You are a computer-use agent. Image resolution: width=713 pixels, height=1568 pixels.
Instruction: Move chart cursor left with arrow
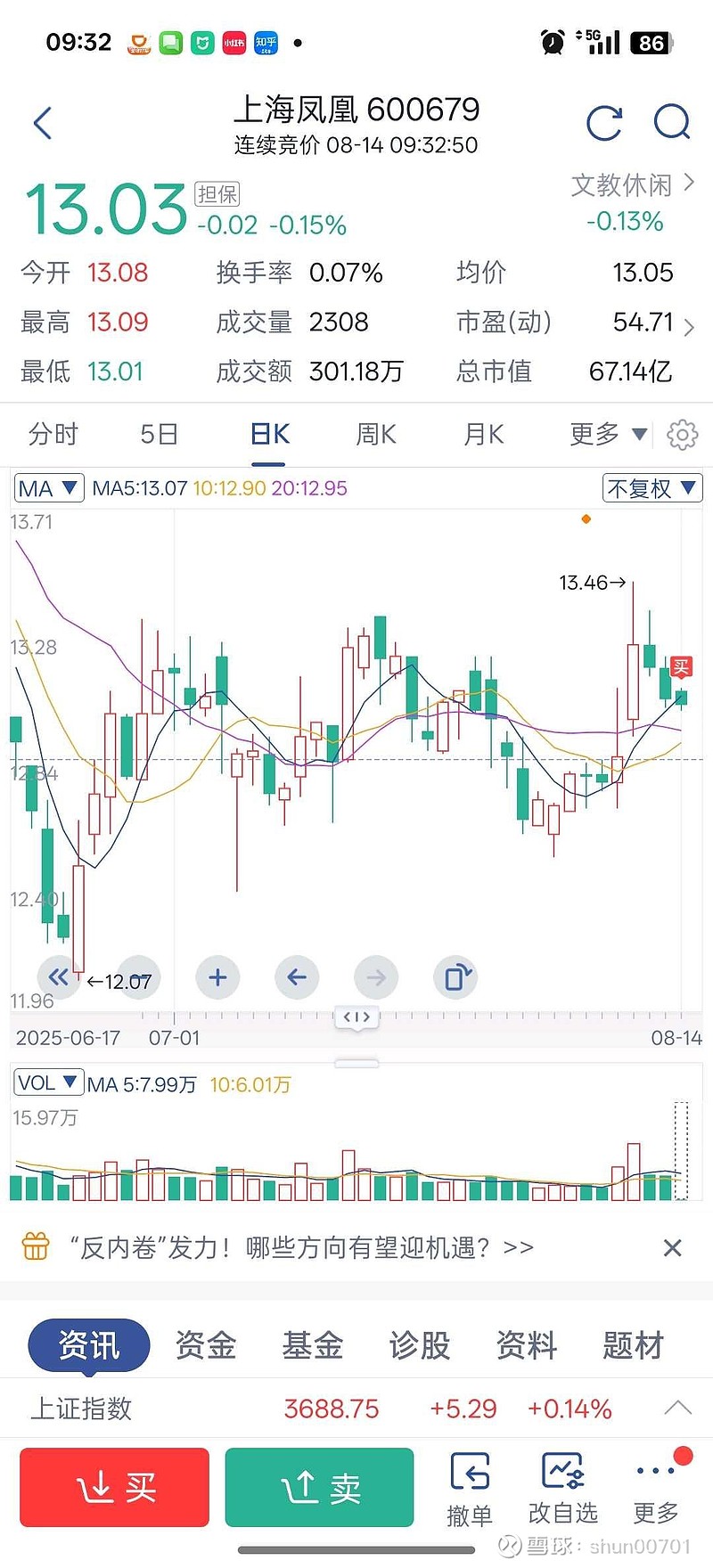tap(297, 977)
